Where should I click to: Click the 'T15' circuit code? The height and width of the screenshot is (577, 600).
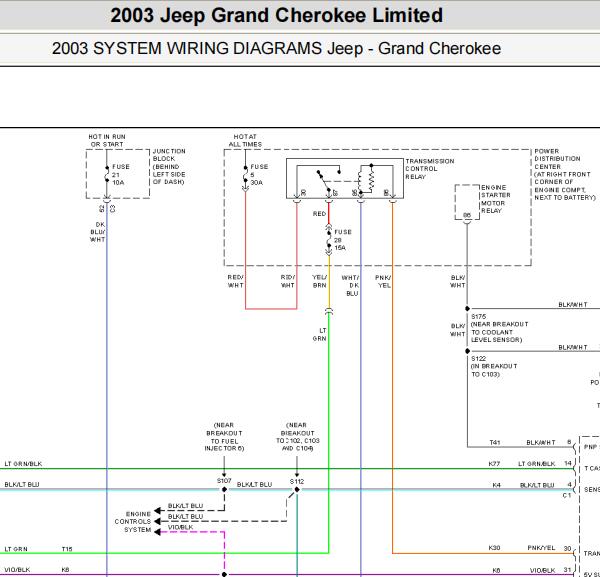point(67,549)
